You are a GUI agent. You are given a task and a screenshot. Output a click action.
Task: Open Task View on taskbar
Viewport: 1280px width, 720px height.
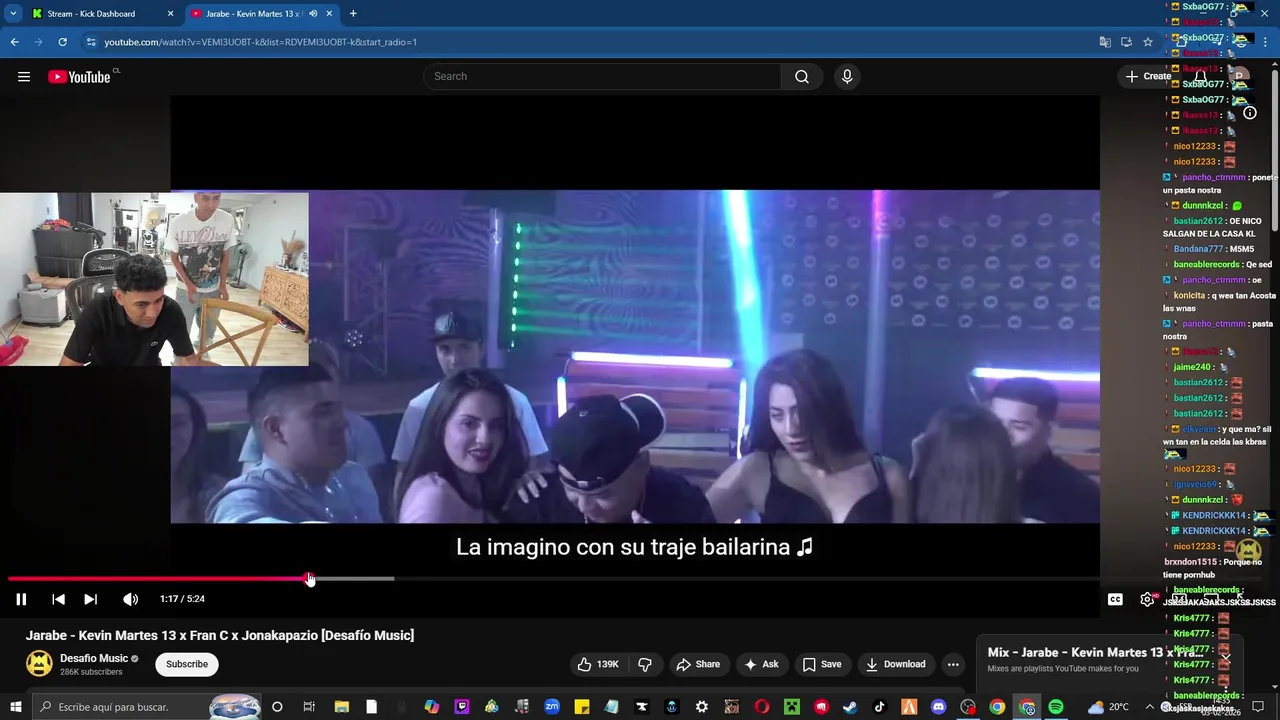309,707
